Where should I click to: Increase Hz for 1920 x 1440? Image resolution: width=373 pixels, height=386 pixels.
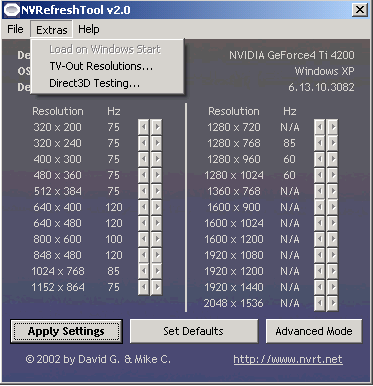(x=332, y=287)
